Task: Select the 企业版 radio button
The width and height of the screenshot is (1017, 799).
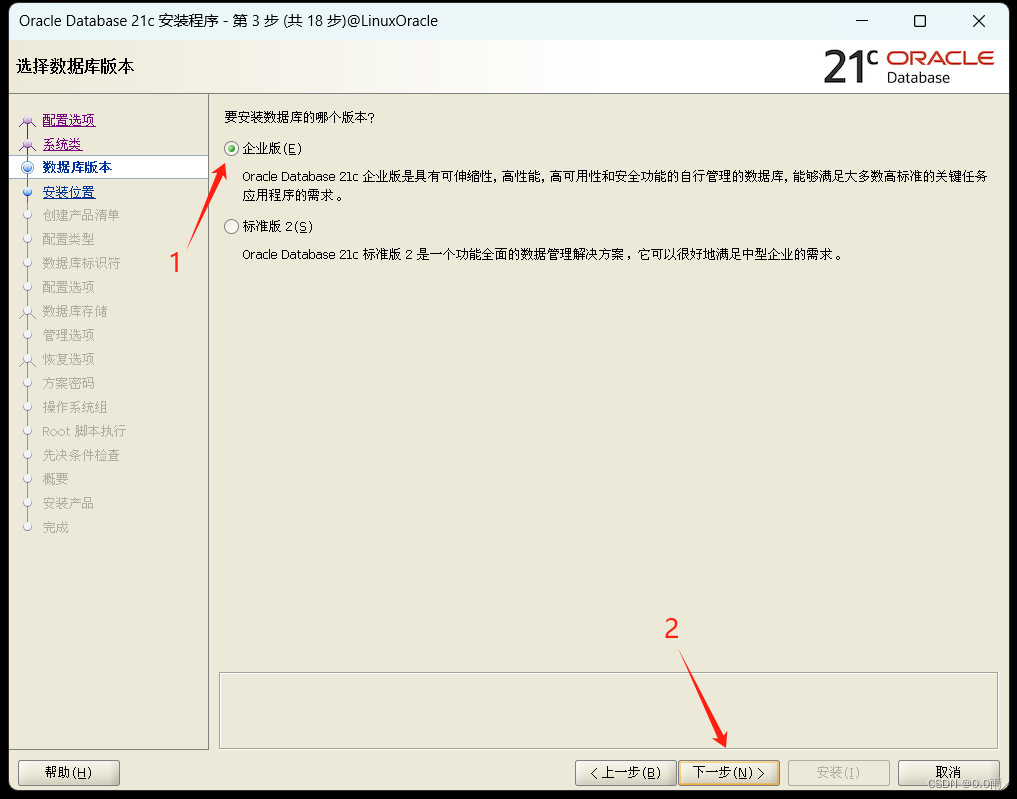Action: pos(230,147)
